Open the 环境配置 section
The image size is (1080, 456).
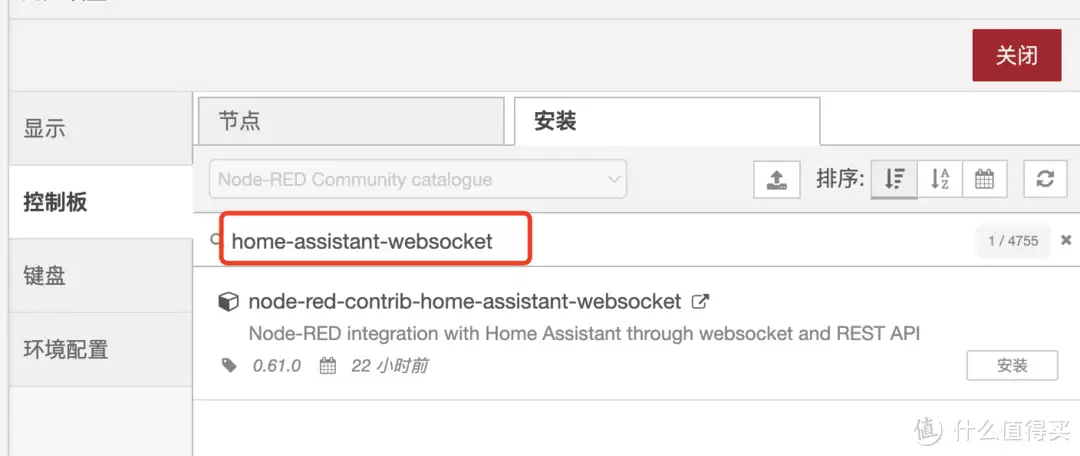[x=101, y=349]
